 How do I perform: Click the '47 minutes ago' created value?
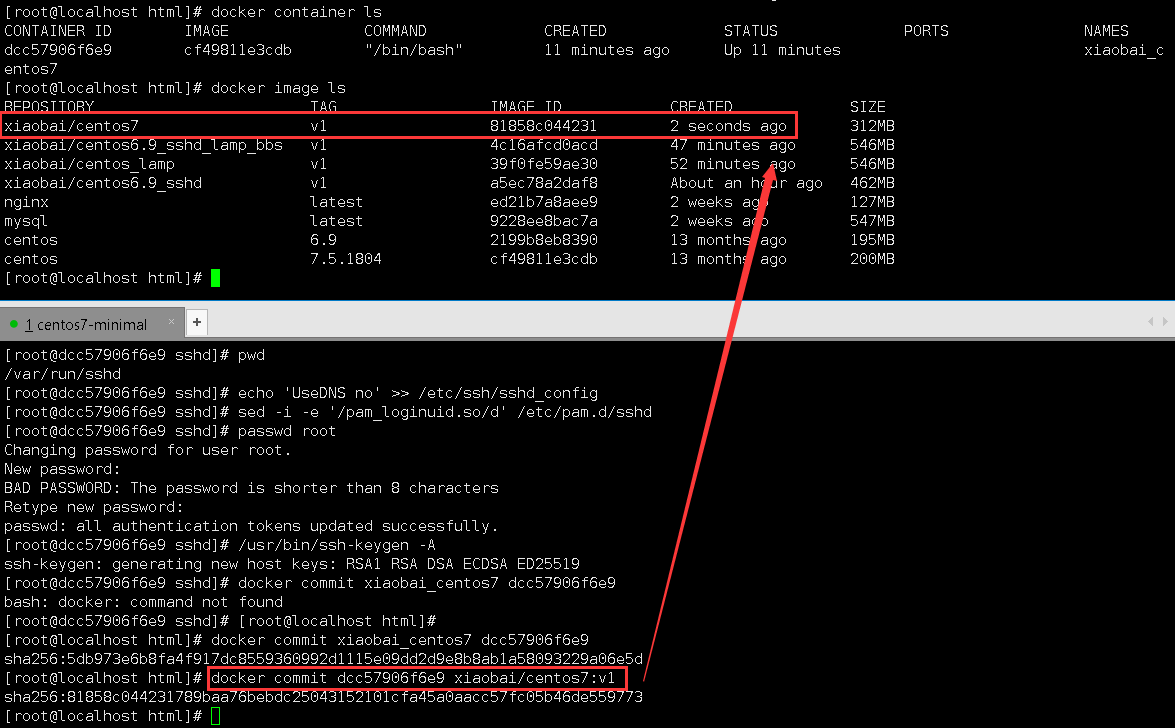(733, 145)
